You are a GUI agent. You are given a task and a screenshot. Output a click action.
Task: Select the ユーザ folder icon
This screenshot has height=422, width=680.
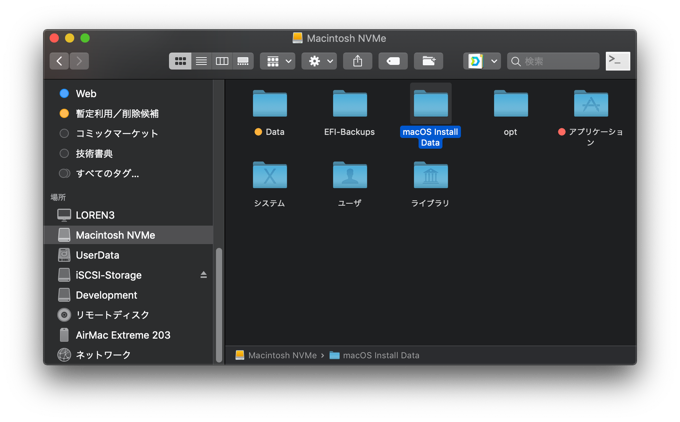(350, 175)
